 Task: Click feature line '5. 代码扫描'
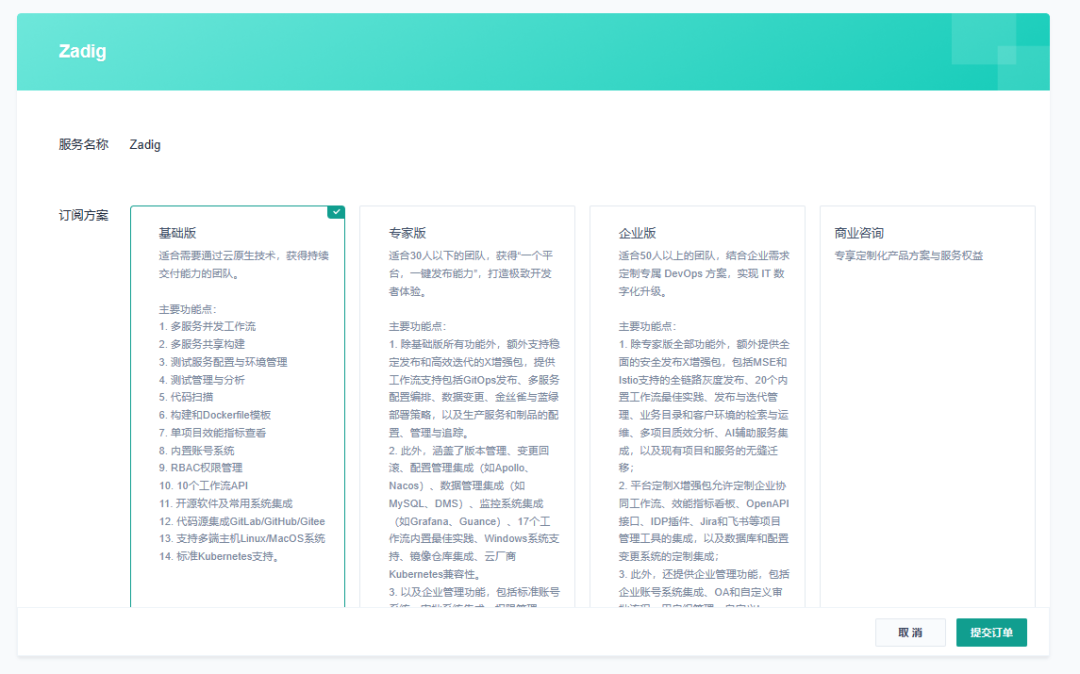click(186, 397)
